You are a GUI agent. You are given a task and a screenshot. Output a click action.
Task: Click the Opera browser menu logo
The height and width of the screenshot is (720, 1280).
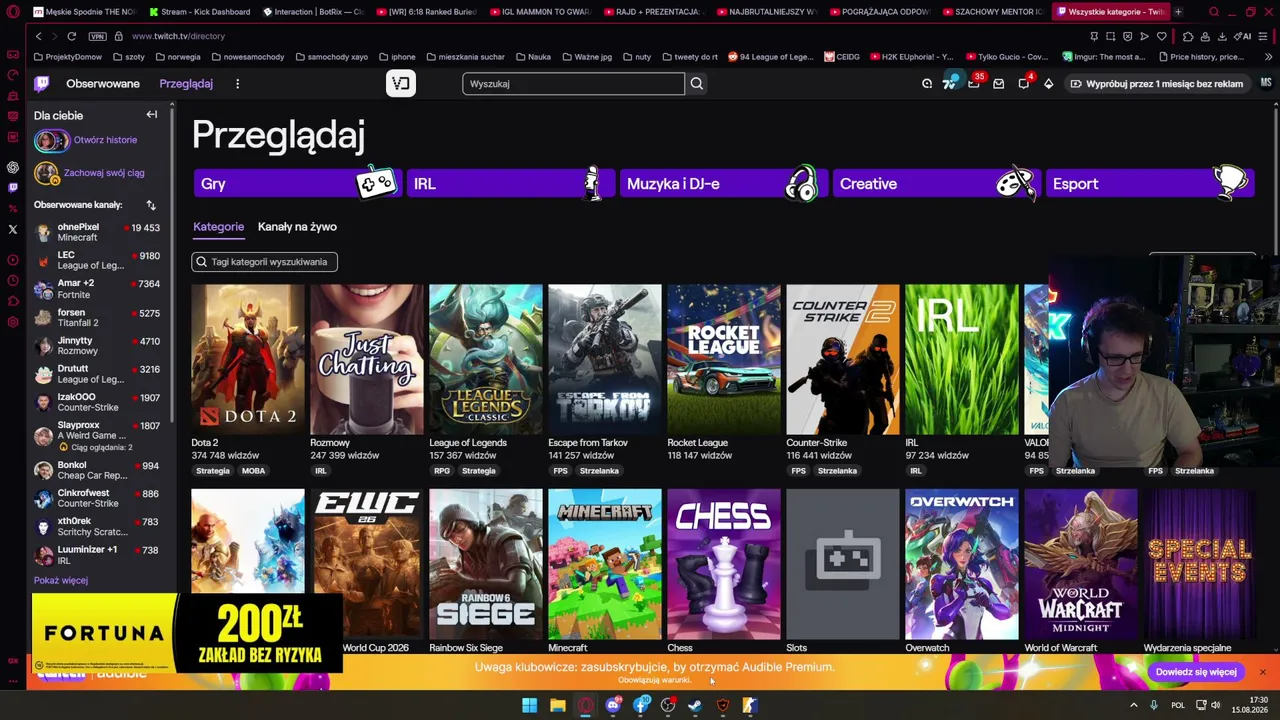click(12, 12)
